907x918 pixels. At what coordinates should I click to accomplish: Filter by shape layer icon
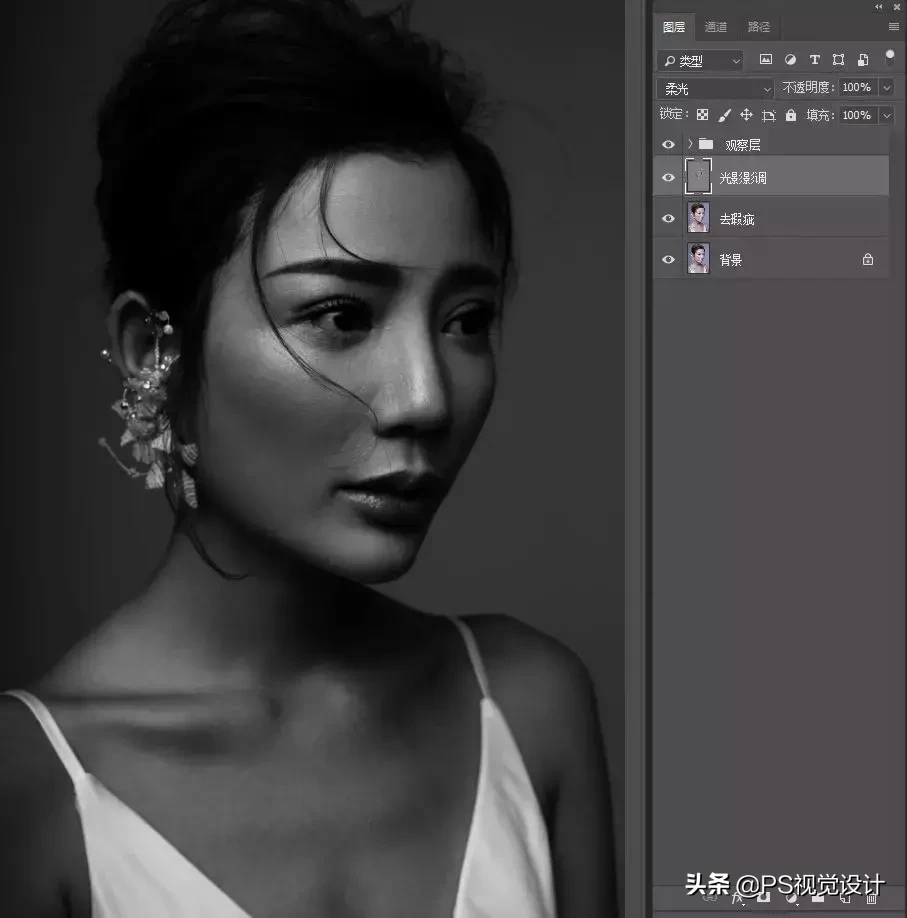tap(838, 59)
